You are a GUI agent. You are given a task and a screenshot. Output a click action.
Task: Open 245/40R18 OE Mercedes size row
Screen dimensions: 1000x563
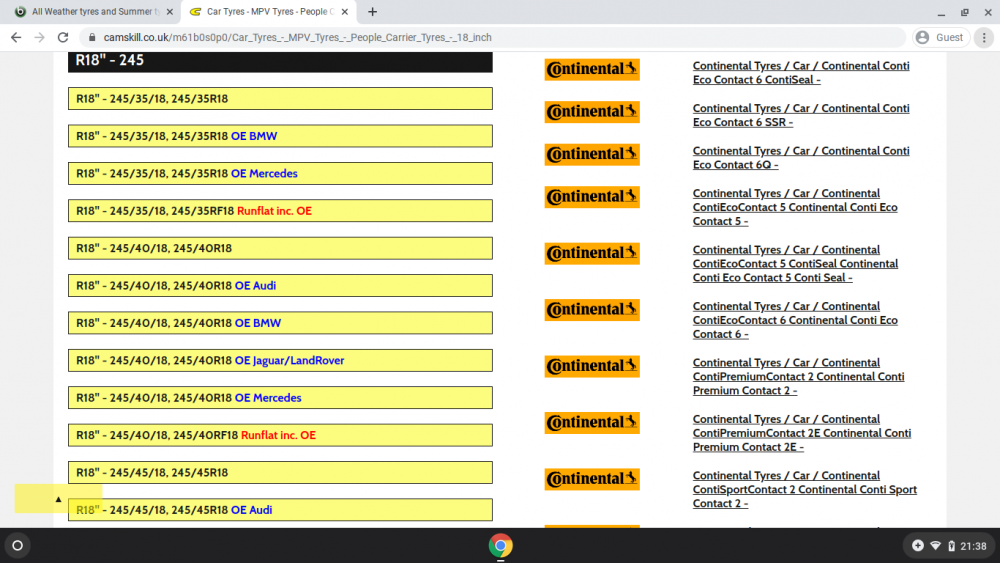pyautogui.click(x=280, y=398)
